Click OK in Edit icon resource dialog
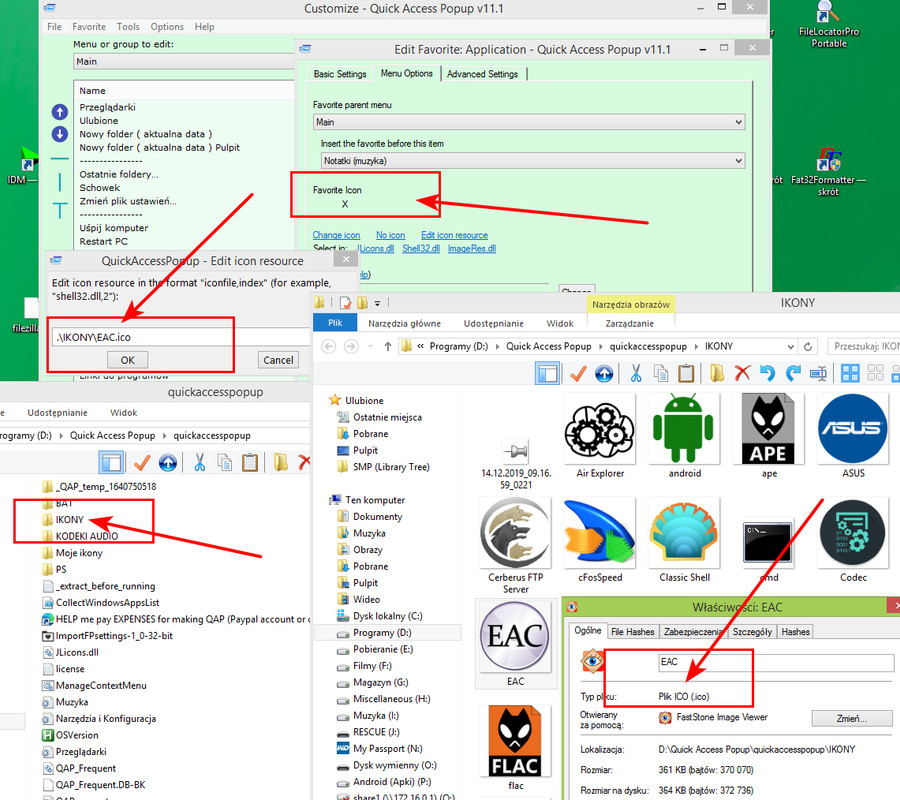This screenshot has width=900, height=800. click(x=127, y=360)
